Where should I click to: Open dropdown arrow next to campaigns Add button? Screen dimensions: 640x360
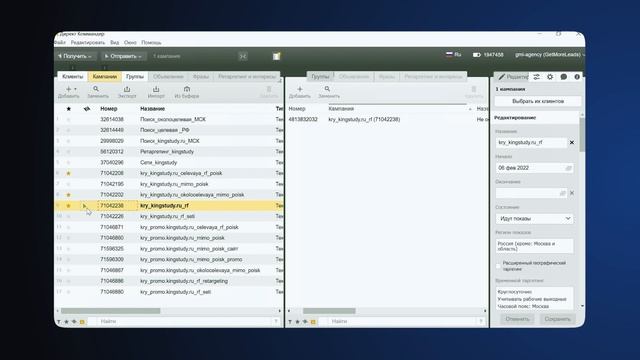click(75, 89)
